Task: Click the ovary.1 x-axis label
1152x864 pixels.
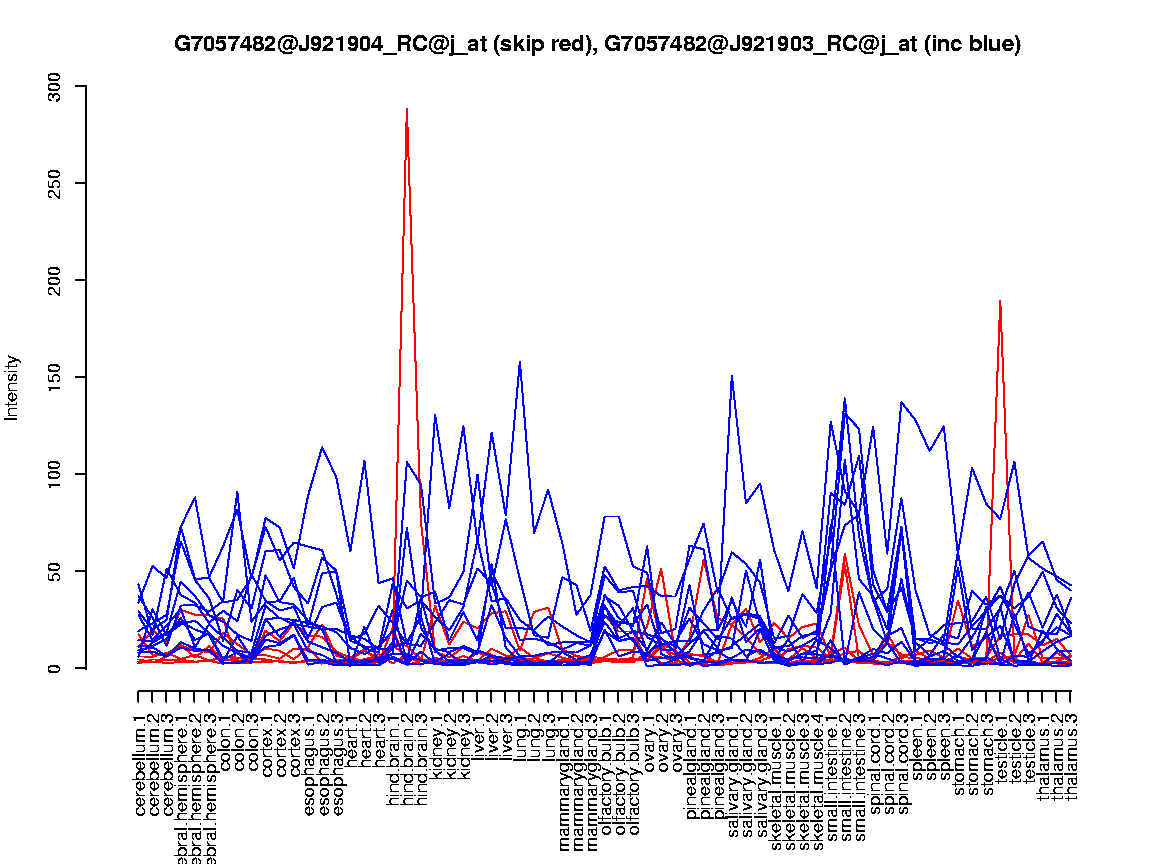Action: [649, 741]
